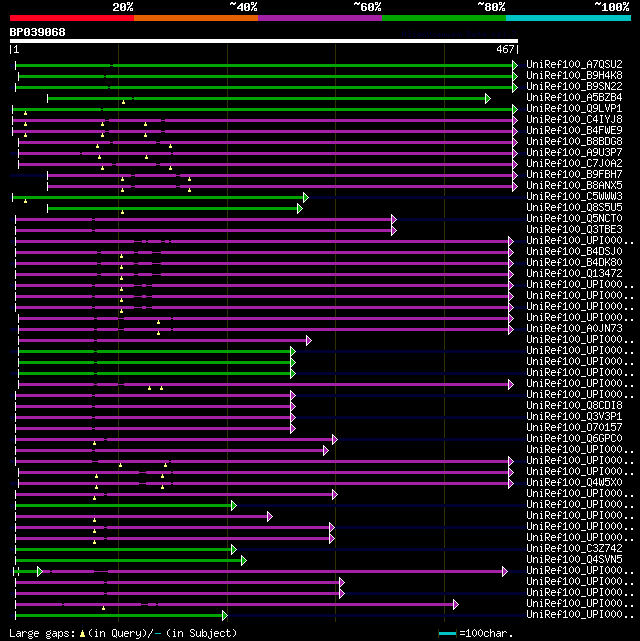
Task: Click the purple arrowhead ending the O70157 alignment
Action: point(293,428)
